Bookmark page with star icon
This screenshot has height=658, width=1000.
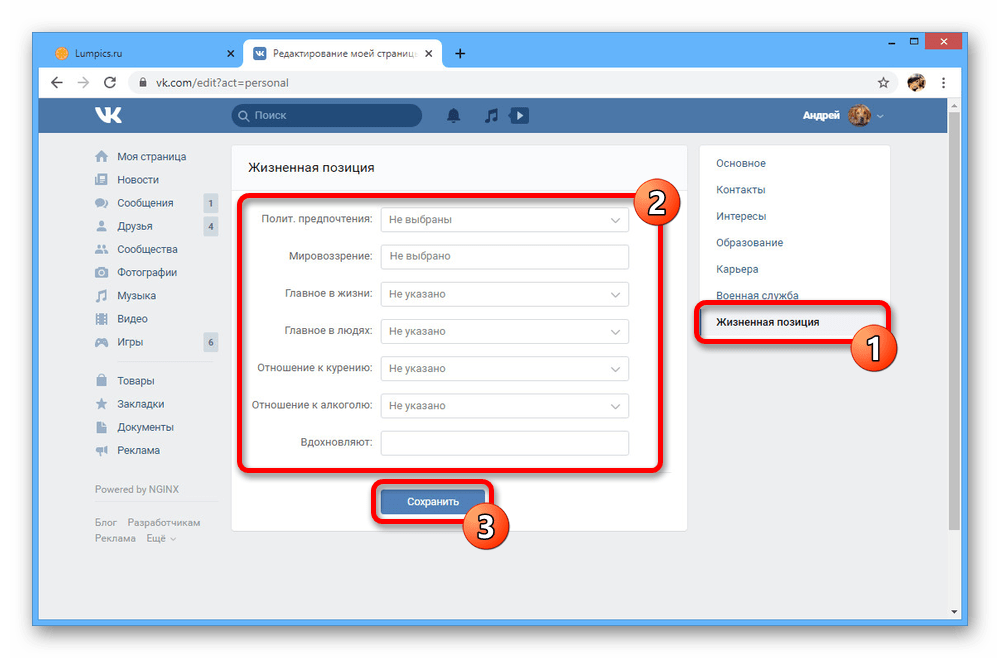pyautogui.click(x=883, y=83)
